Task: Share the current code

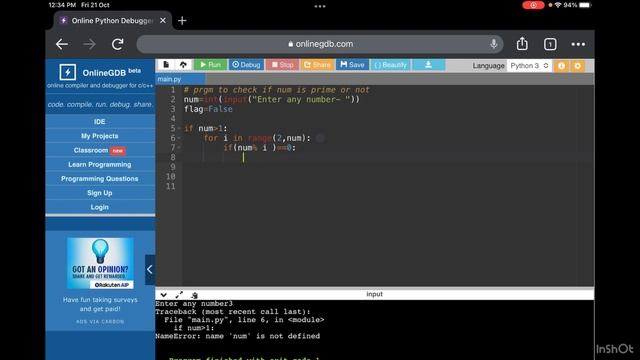Action: (x=317, y=65)
